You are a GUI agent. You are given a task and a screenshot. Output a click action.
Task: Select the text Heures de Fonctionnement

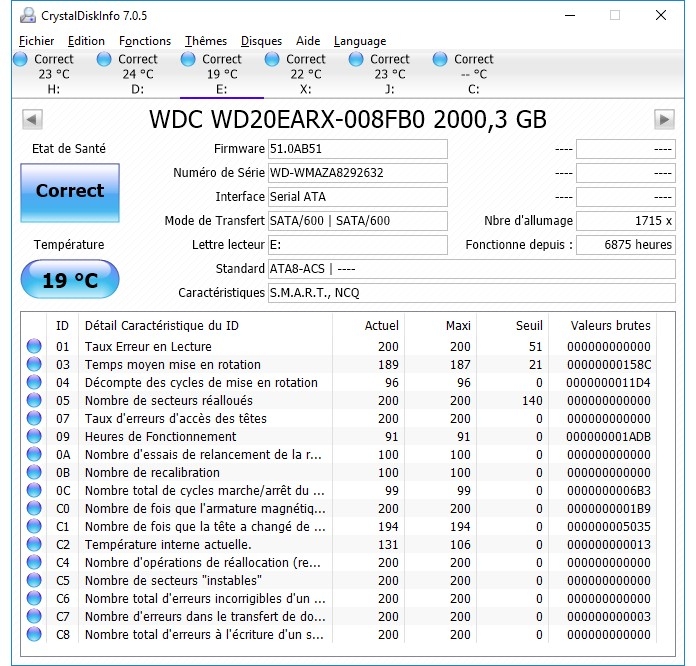161,436
